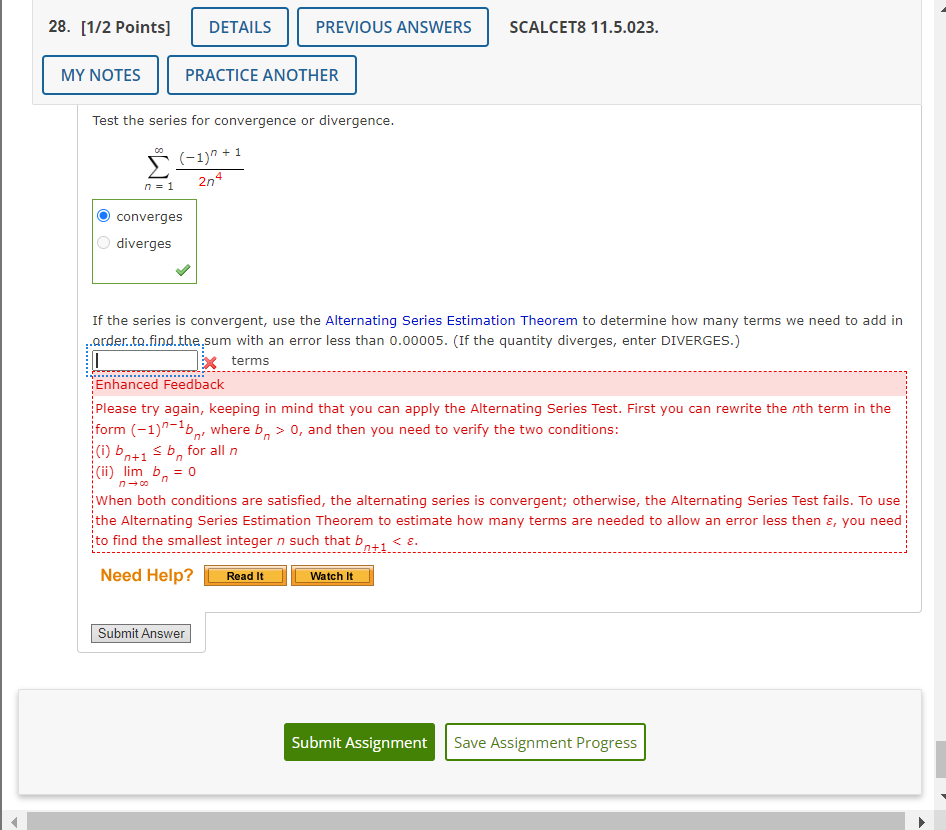Click the Read It help icon button
Screen dimensions: 946x830
click(244, 575)
